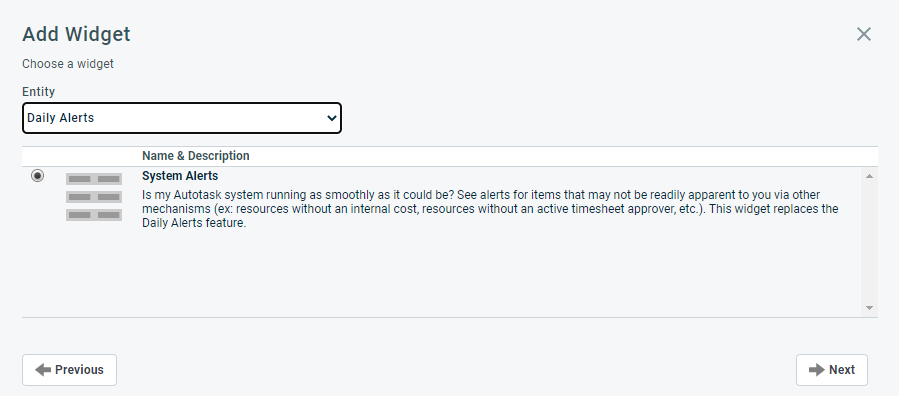
Task: Go back with the Previous button
Action: click(69, 370)
